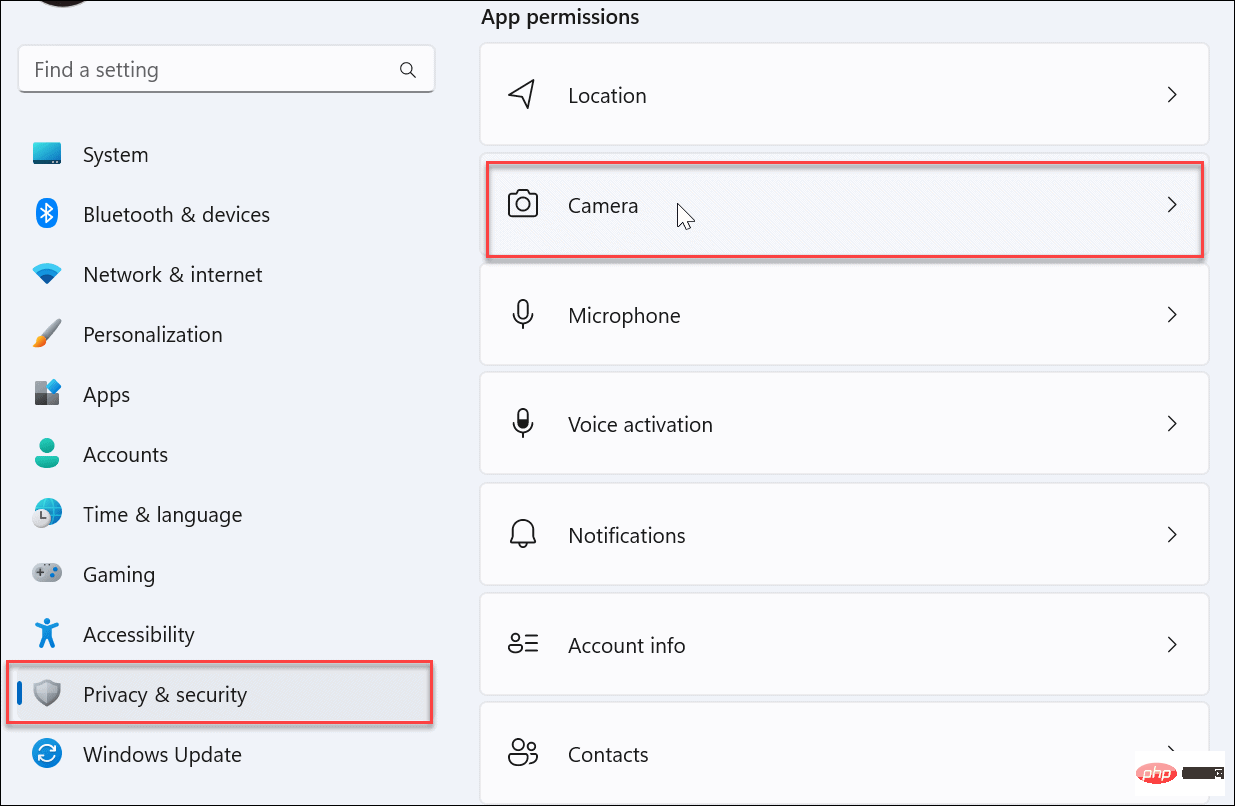Image resolution: width=1235 pixels, height=806 pixels.
Task: Select Privacy & security in sidebar
Action: click(x=165, y=694)
